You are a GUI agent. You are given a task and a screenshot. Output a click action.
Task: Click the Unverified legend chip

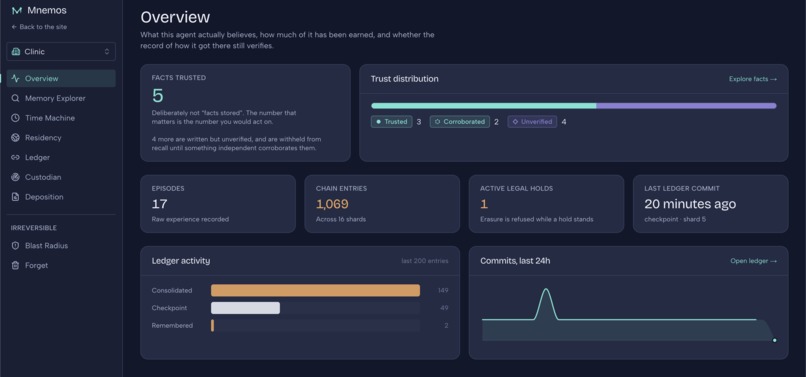click(x=532, y=122)
